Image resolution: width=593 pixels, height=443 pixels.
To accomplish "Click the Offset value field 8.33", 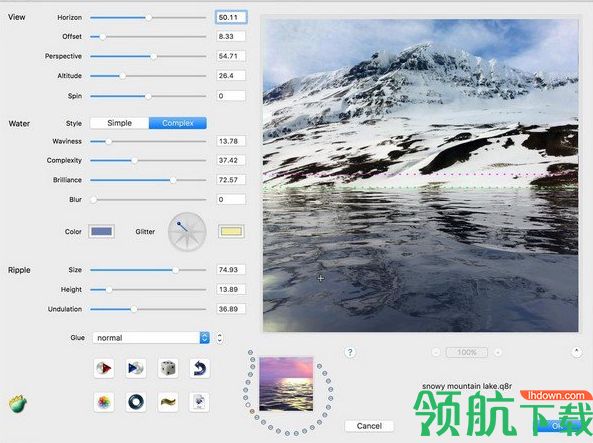I will 231,36.
